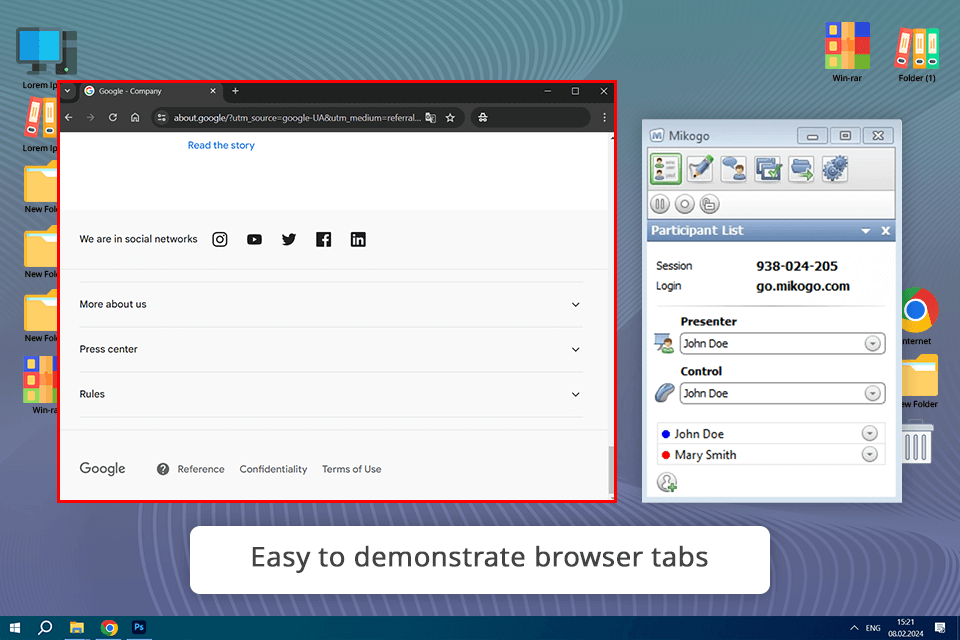This screenshot has height=640, width=960.
Task: Open Chrome tab search dropdown arrow
Action: click(67, 91)
